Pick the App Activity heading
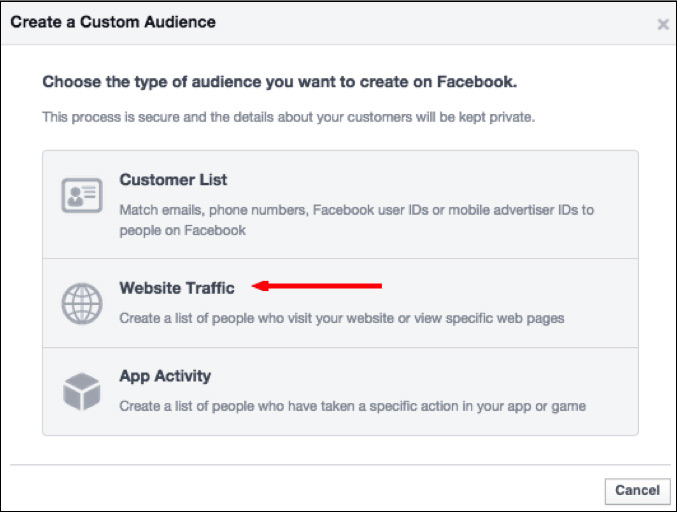This screenshot has width=677, height=512. point(165,376)
